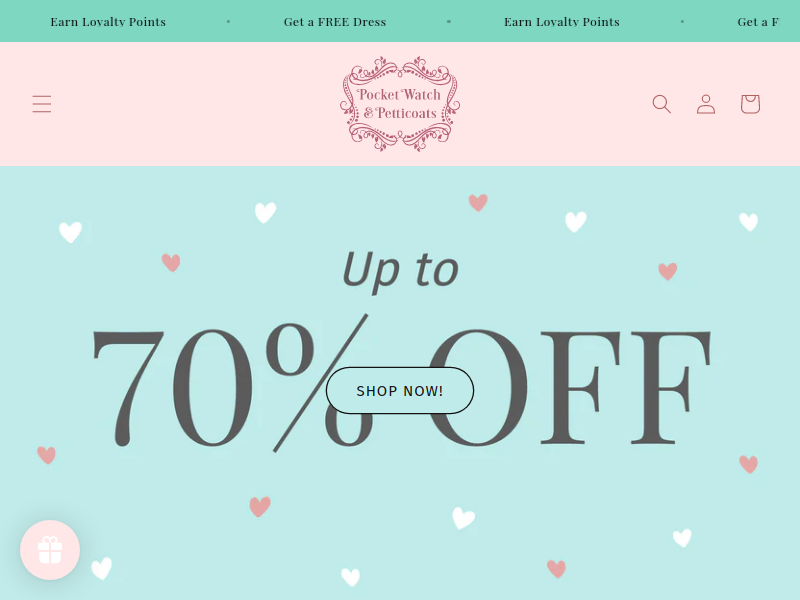Click the white heart beside the gift widget
800x600 pixels.
tap(102, 568)
